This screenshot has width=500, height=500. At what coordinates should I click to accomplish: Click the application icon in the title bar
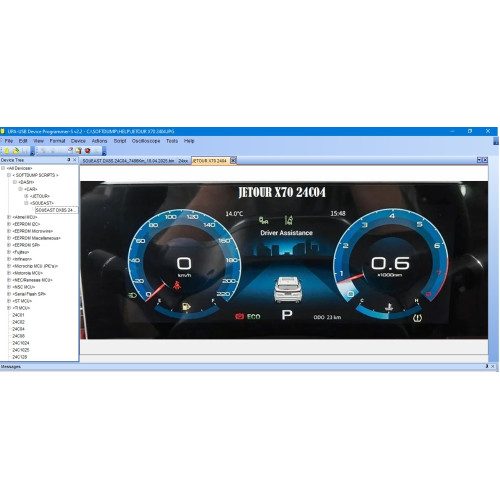[3, 131]
